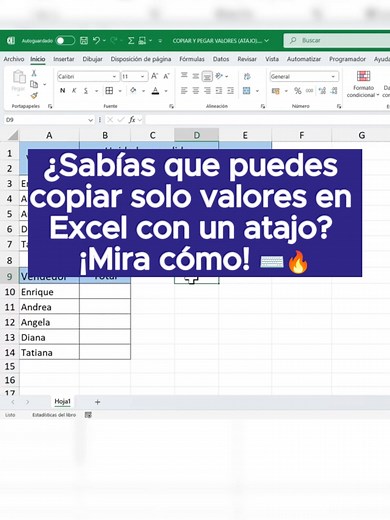Click the Merge and Center icon
The height and width of the screenshot is (520, 390).
pos(247,91)
